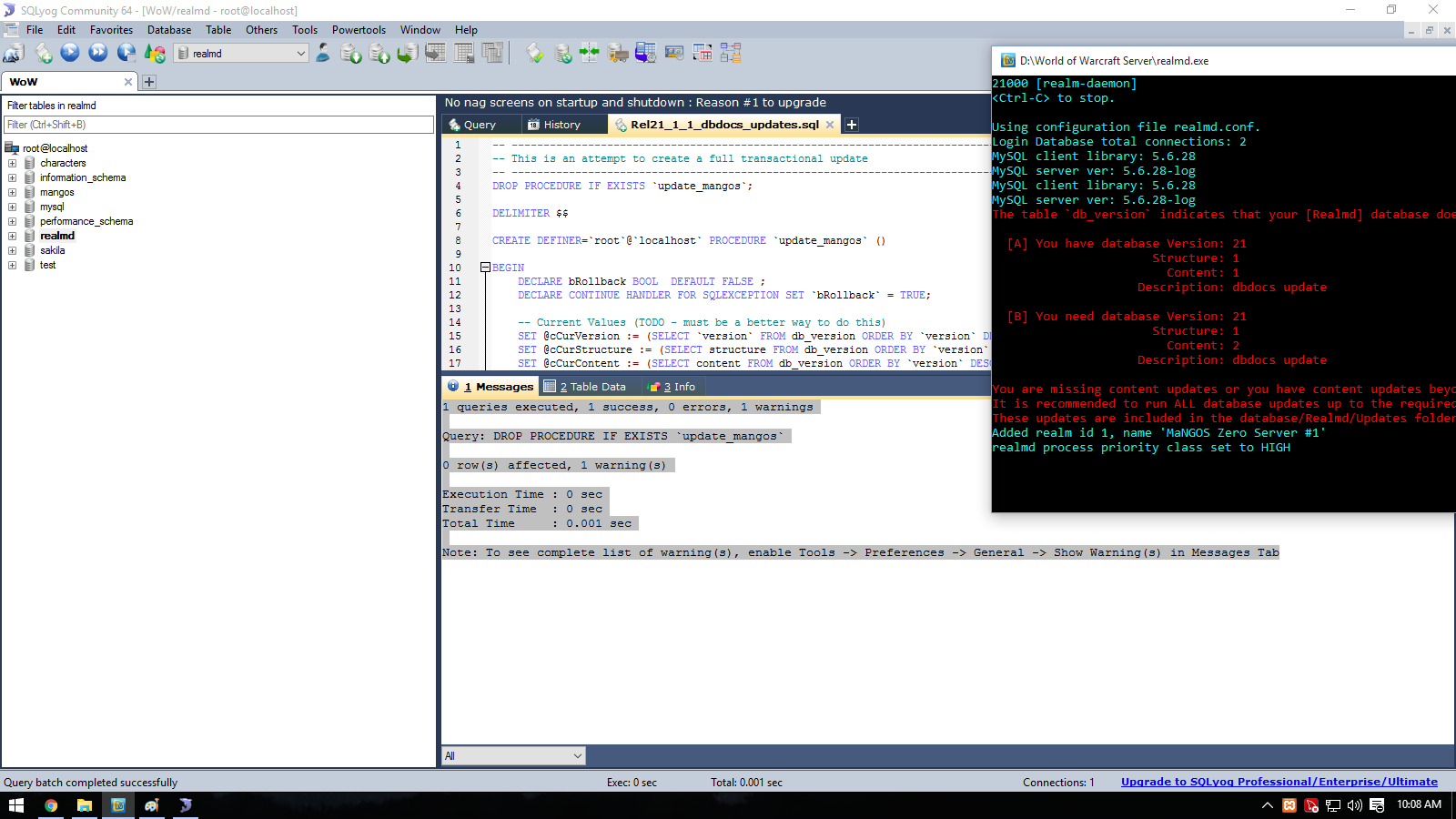
Task: Click the Upgrade to SQLyog Professional link
Action: [x=1279, y=782]
